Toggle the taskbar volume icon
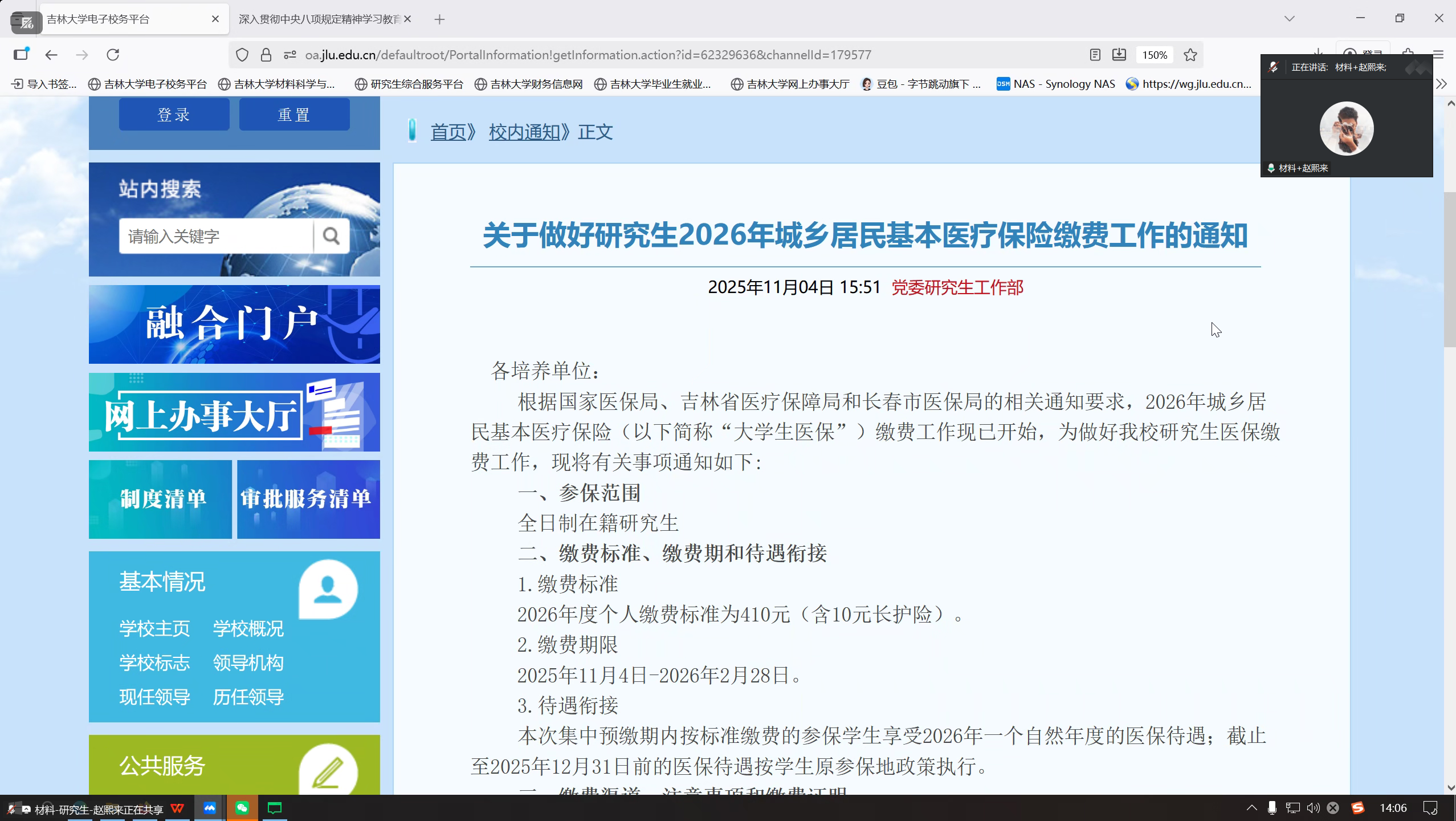Image resolution: width=1456 pixels, height=821 pixels. click(x=1313, y=808)
